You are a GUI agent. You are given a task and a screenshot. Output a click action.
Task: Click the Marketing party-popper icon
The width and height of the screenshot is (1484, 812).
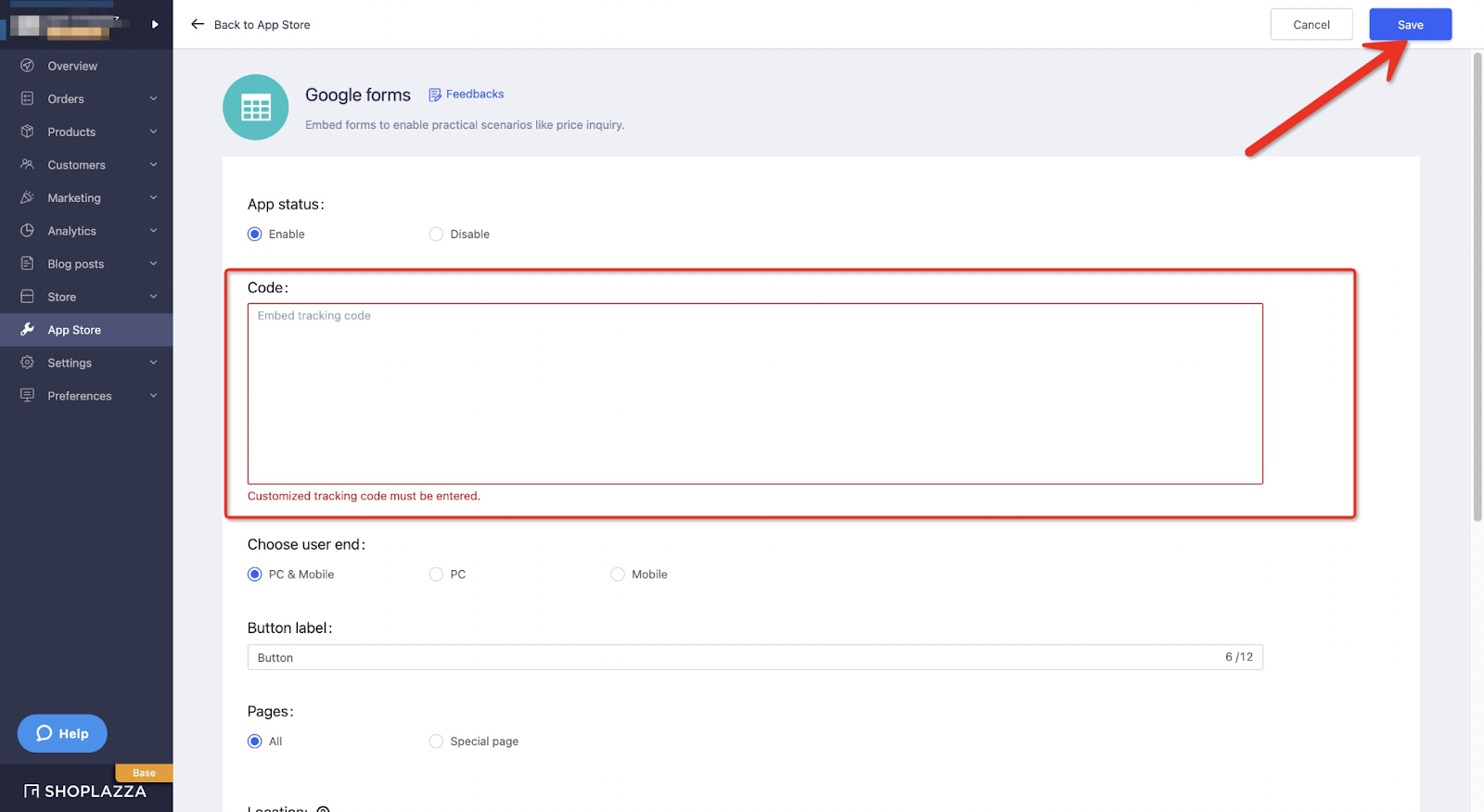(x=27, y=197)
